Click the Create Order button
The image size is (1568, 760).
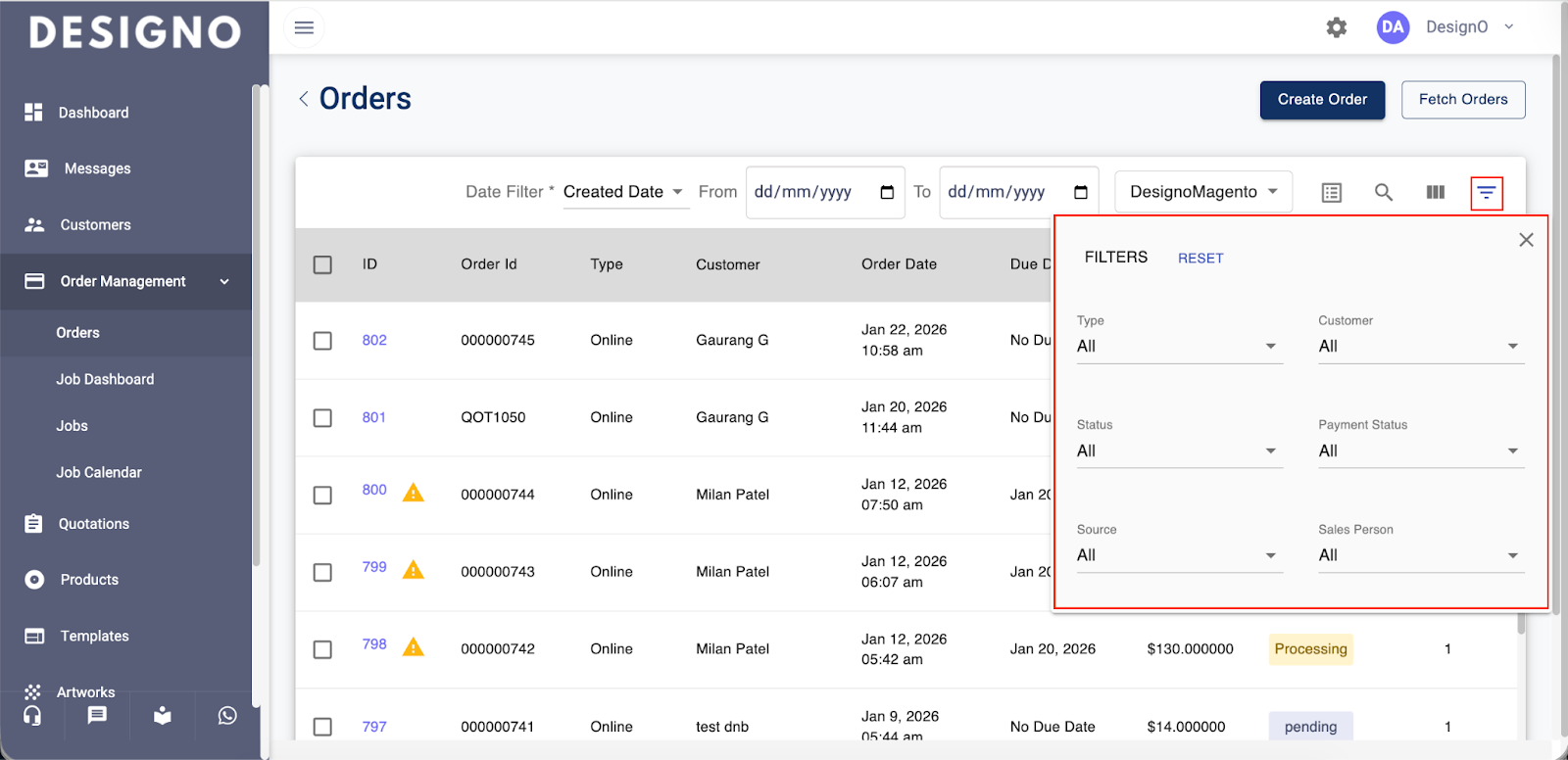coord(1321,100)
